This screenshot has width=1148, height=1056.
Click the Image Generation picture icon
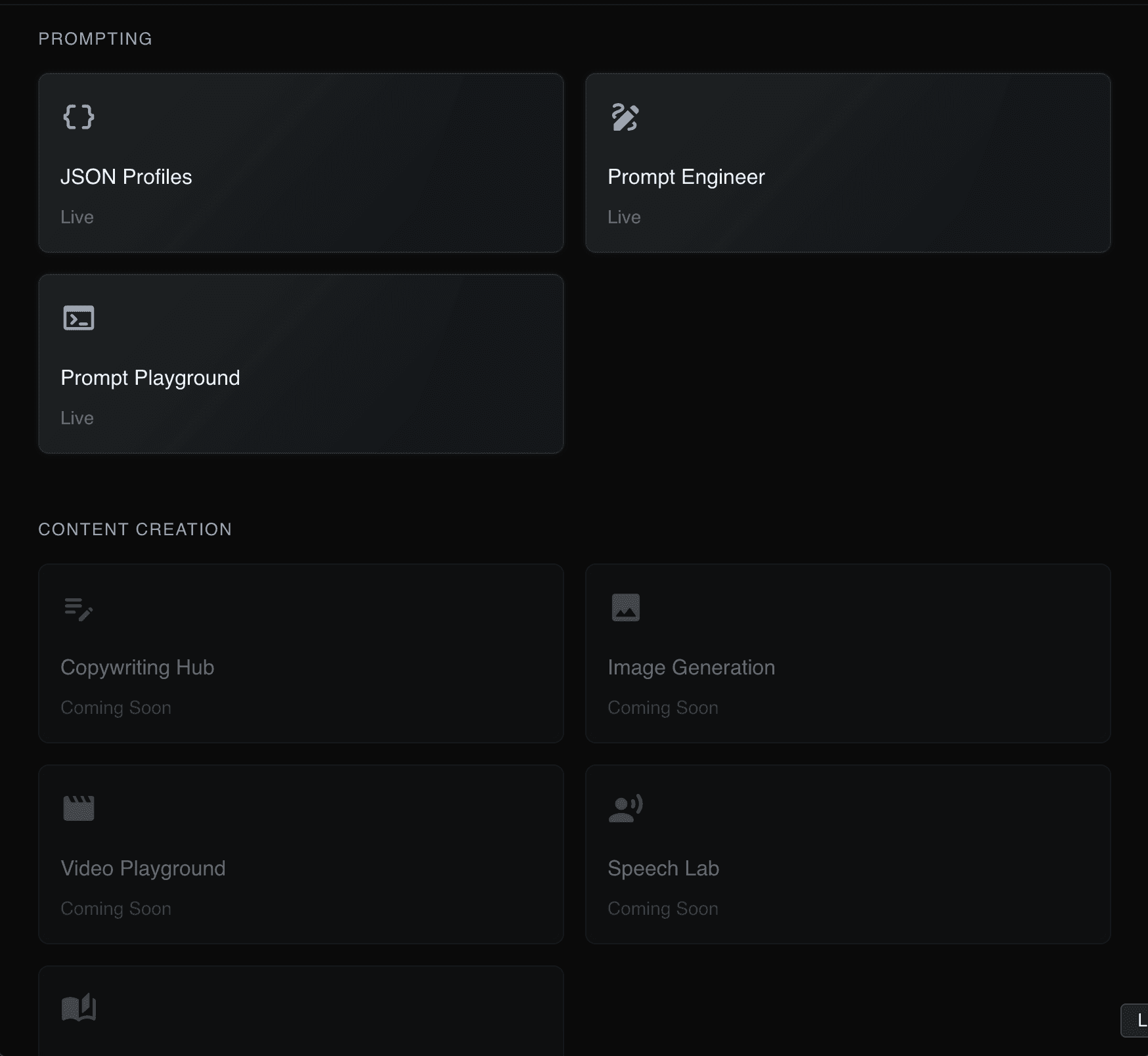[626, 607]
